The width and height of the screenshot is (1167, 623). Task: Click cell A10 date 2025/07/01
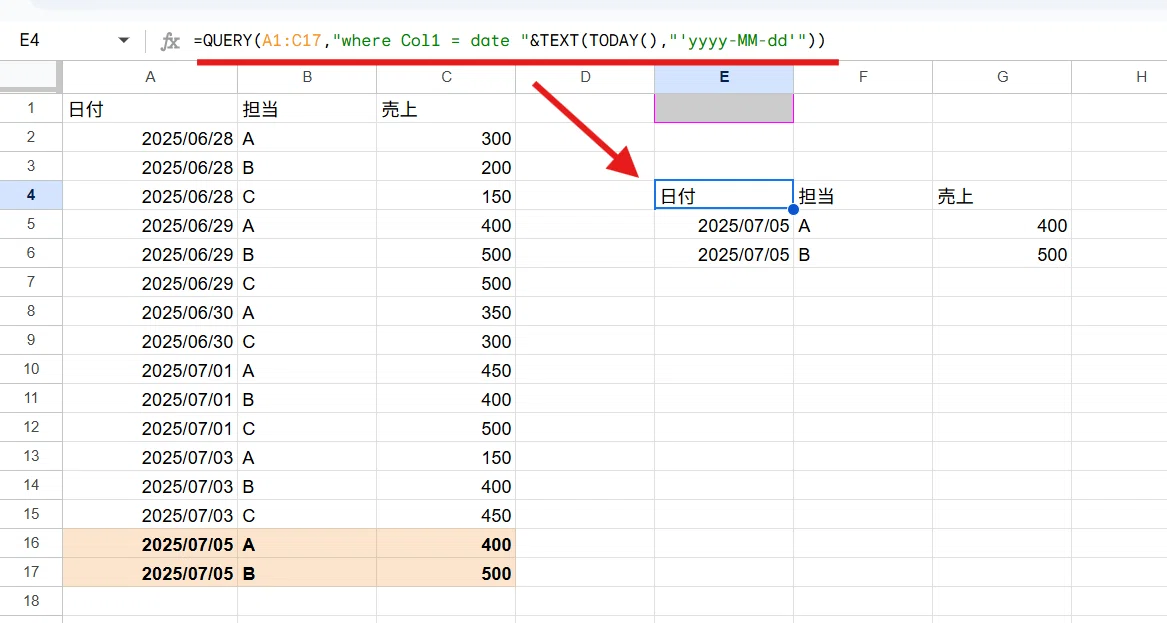(150, 370)
